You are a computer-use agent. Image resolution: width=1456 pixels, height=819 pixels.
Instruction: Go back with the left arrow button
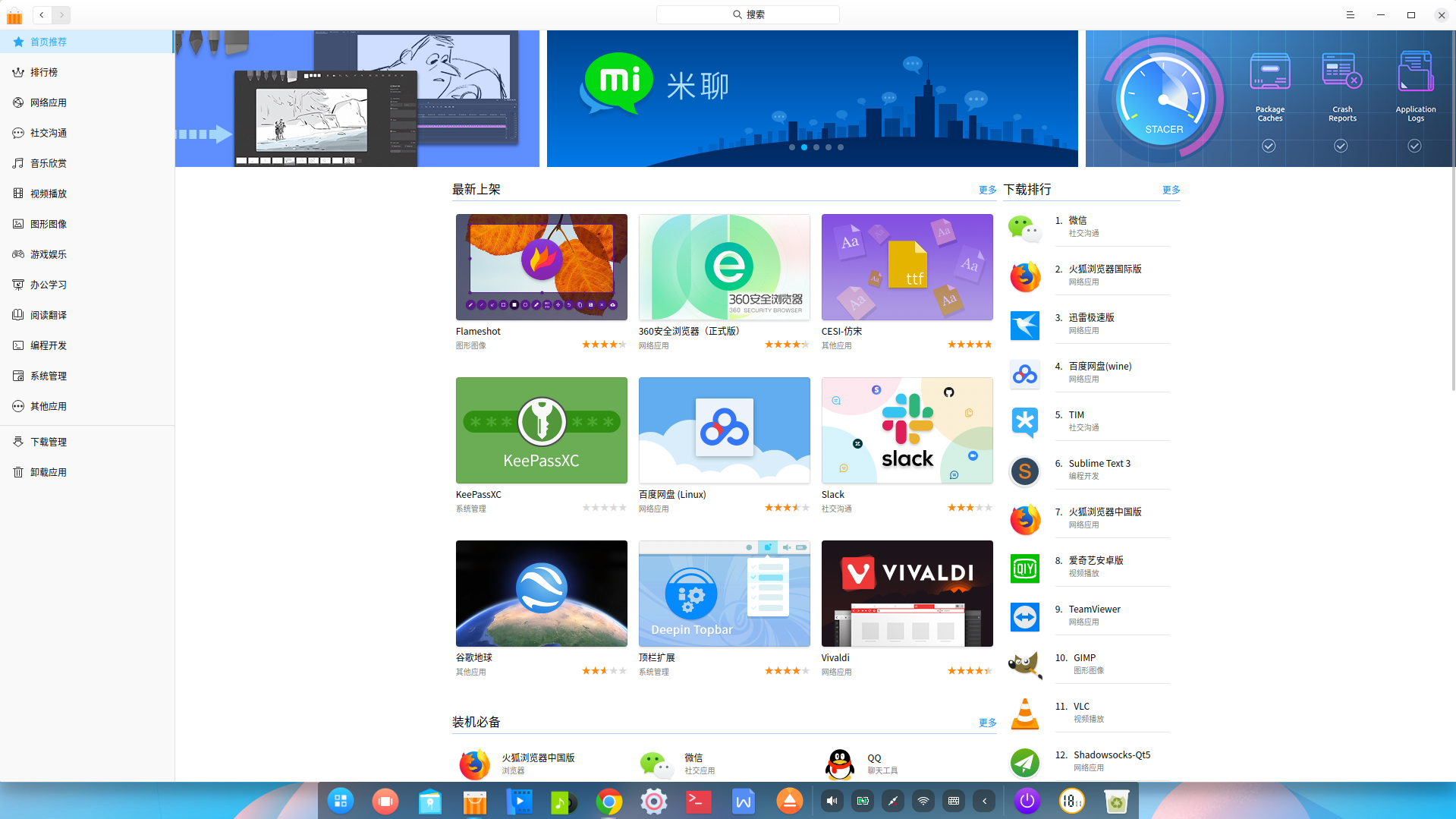42,14
